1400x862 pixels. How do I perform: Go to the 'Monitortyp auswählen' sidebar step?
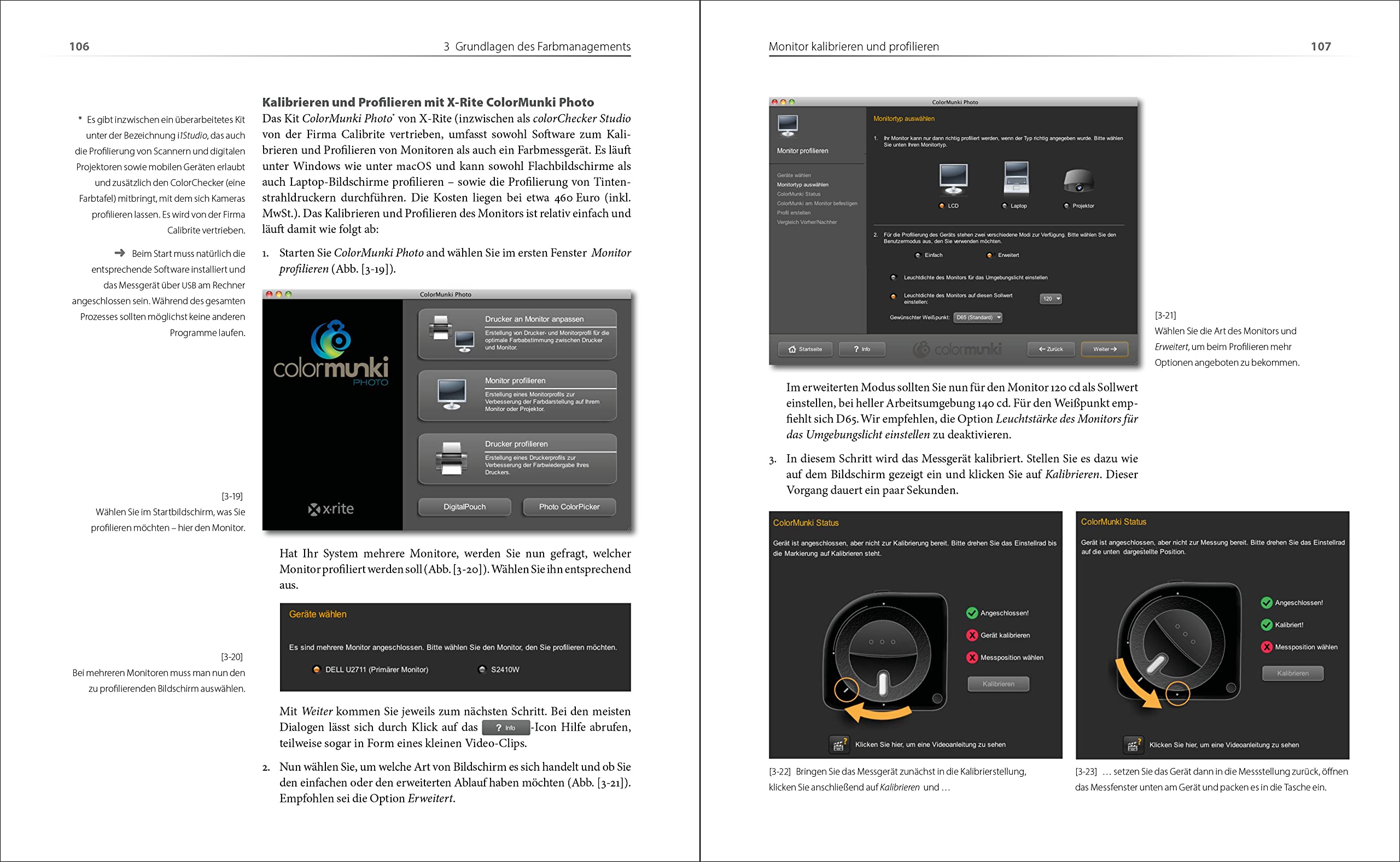(x=802, y=185)
